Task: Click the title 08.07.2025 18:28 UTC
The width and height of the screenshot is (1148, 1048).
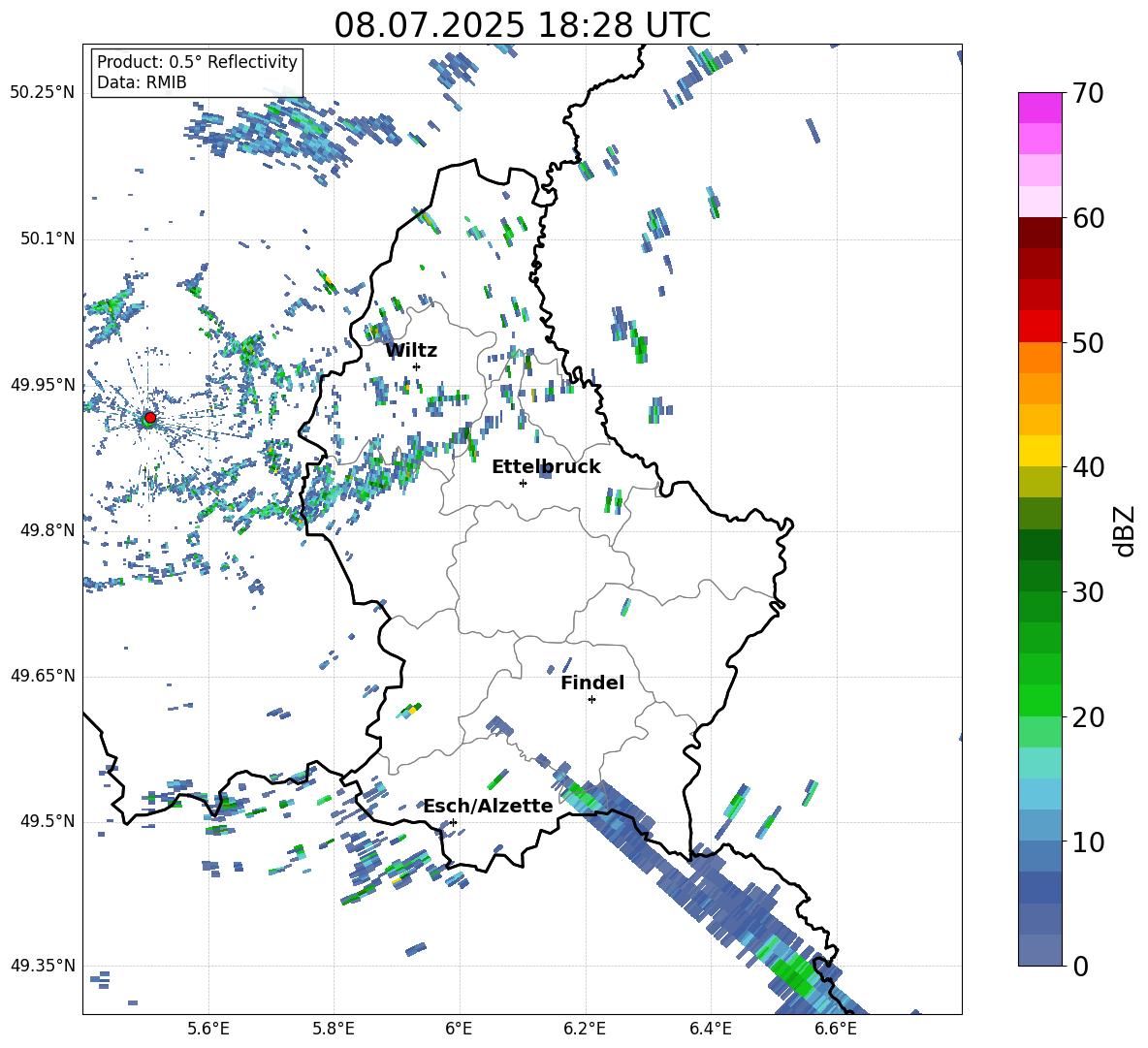Action: click(x=522, y=25)
